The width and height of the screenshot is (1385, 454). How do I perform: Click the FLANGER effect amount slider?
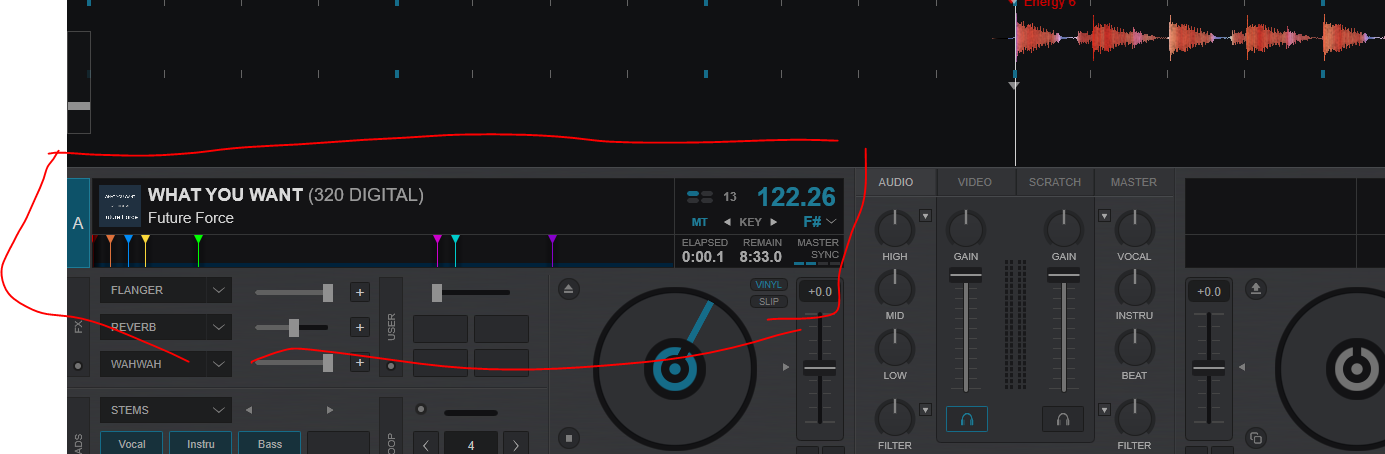[294, 292]
